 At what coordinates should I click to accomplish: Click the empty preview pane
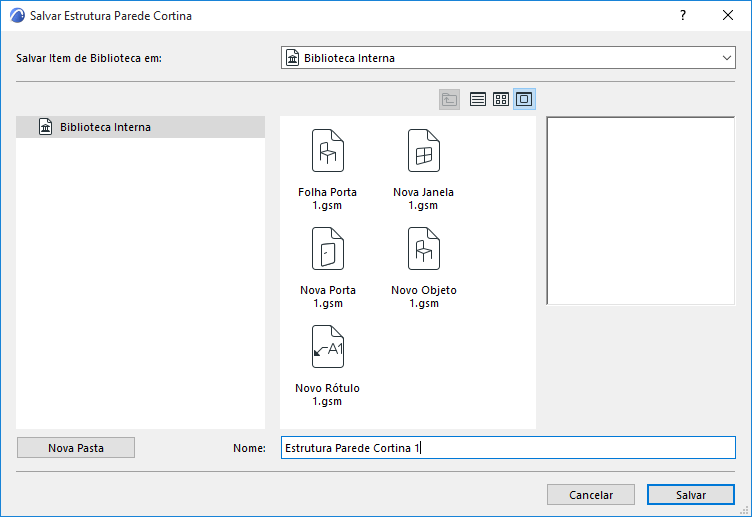point(641,211)
